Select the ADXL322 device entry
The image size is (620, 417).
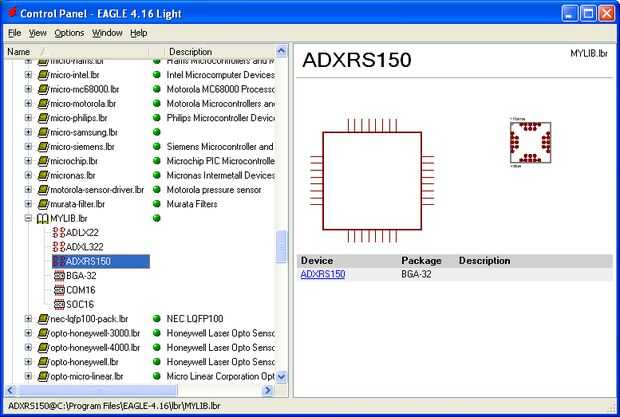84,247
